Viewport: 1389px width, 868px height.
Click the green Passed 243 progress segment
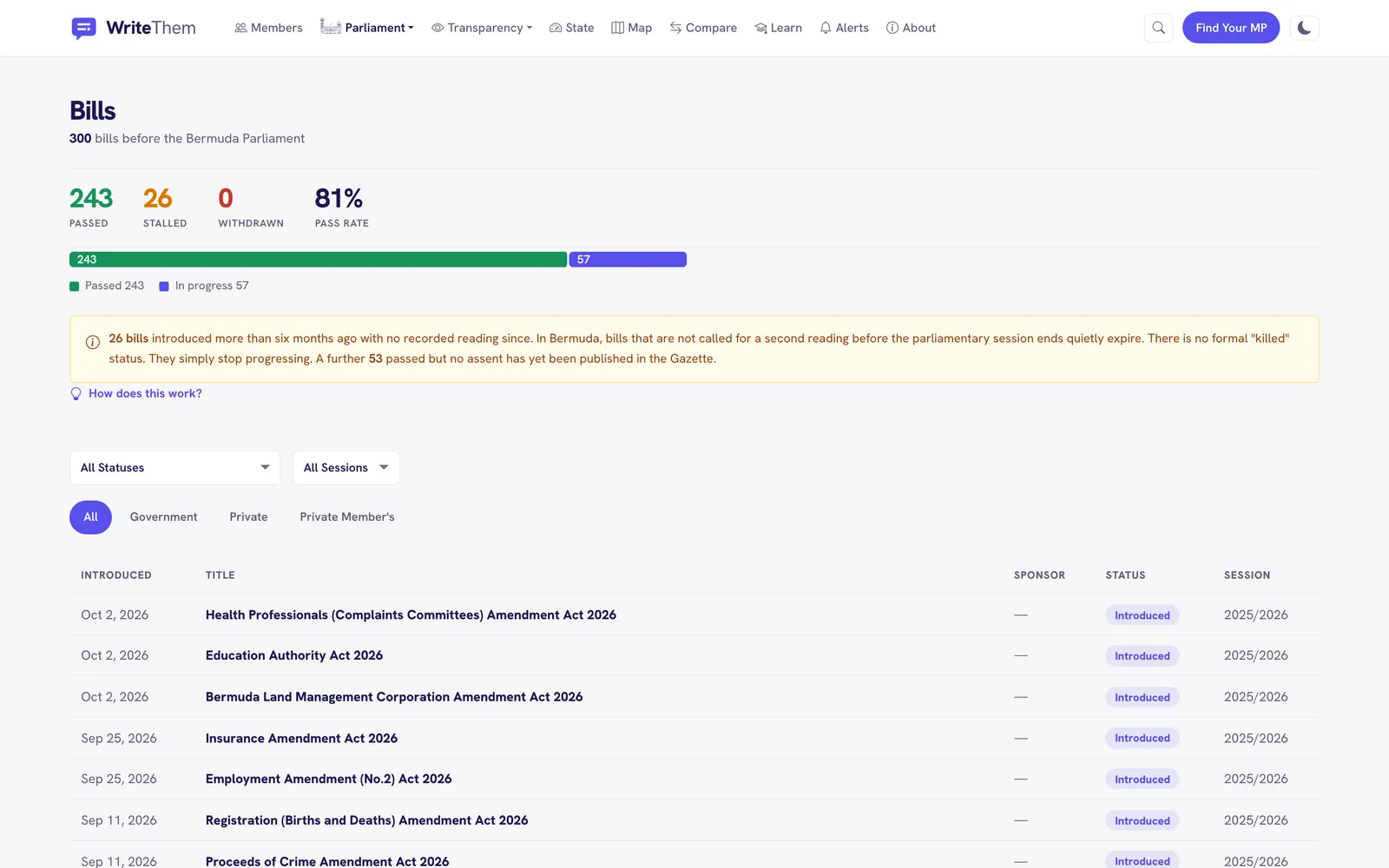(318, 260)
